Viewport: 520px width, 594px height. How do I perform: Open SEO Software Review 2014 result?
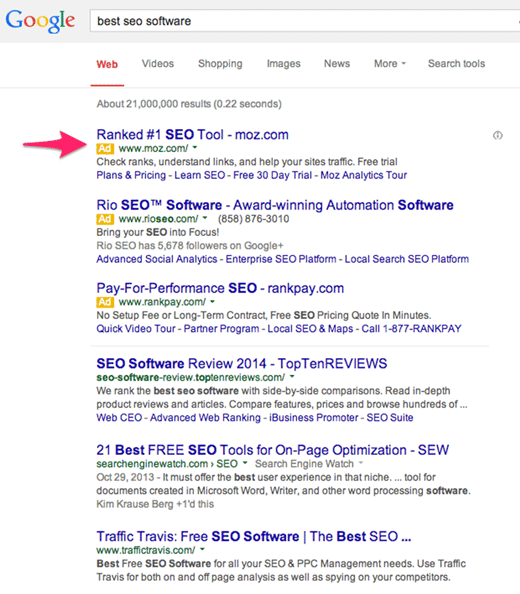[x=242, y=364]
